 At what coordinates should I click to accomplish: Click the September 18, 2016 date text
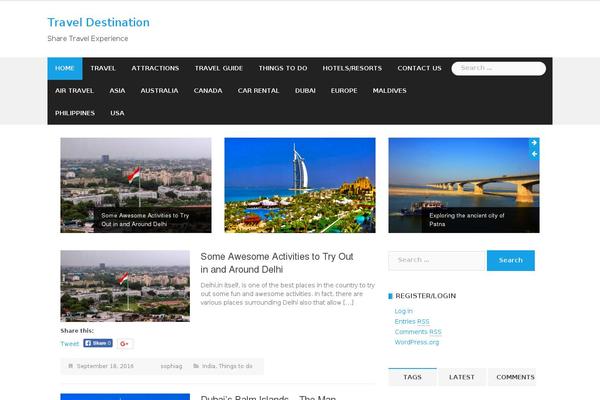click(105, 366)
